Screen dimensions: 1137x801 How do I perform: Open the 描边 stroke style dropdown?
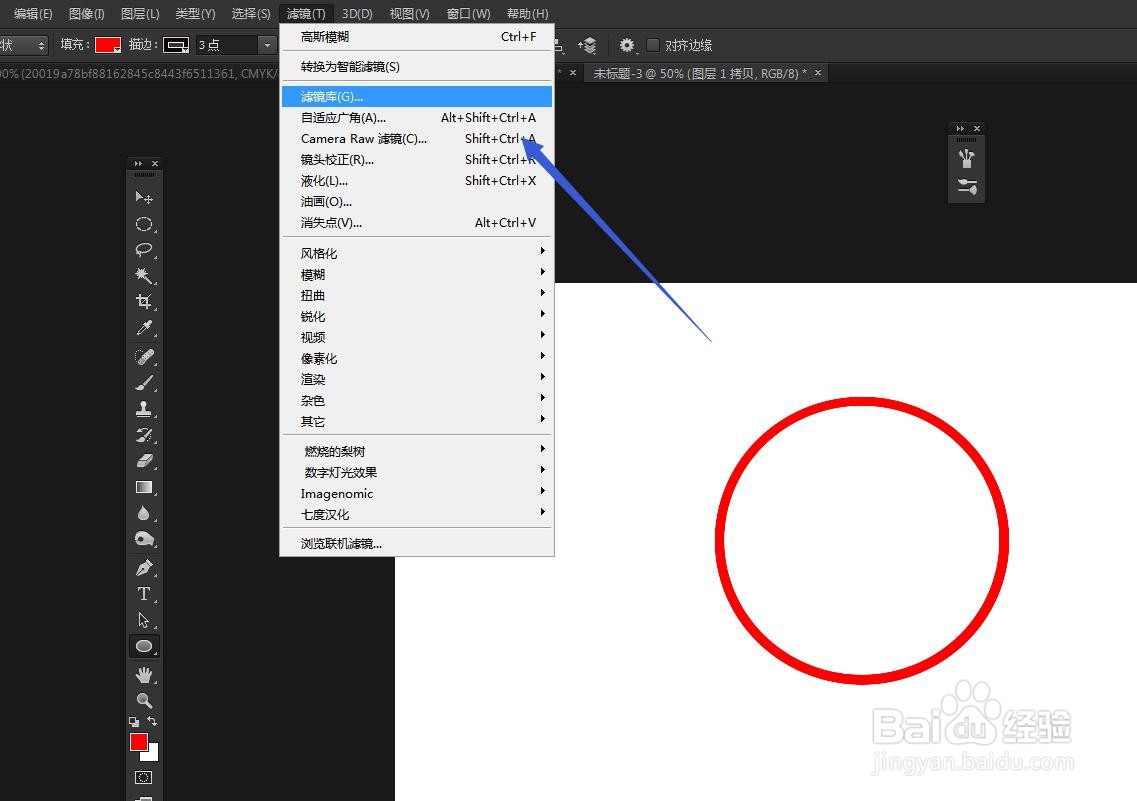coord(178,45)
